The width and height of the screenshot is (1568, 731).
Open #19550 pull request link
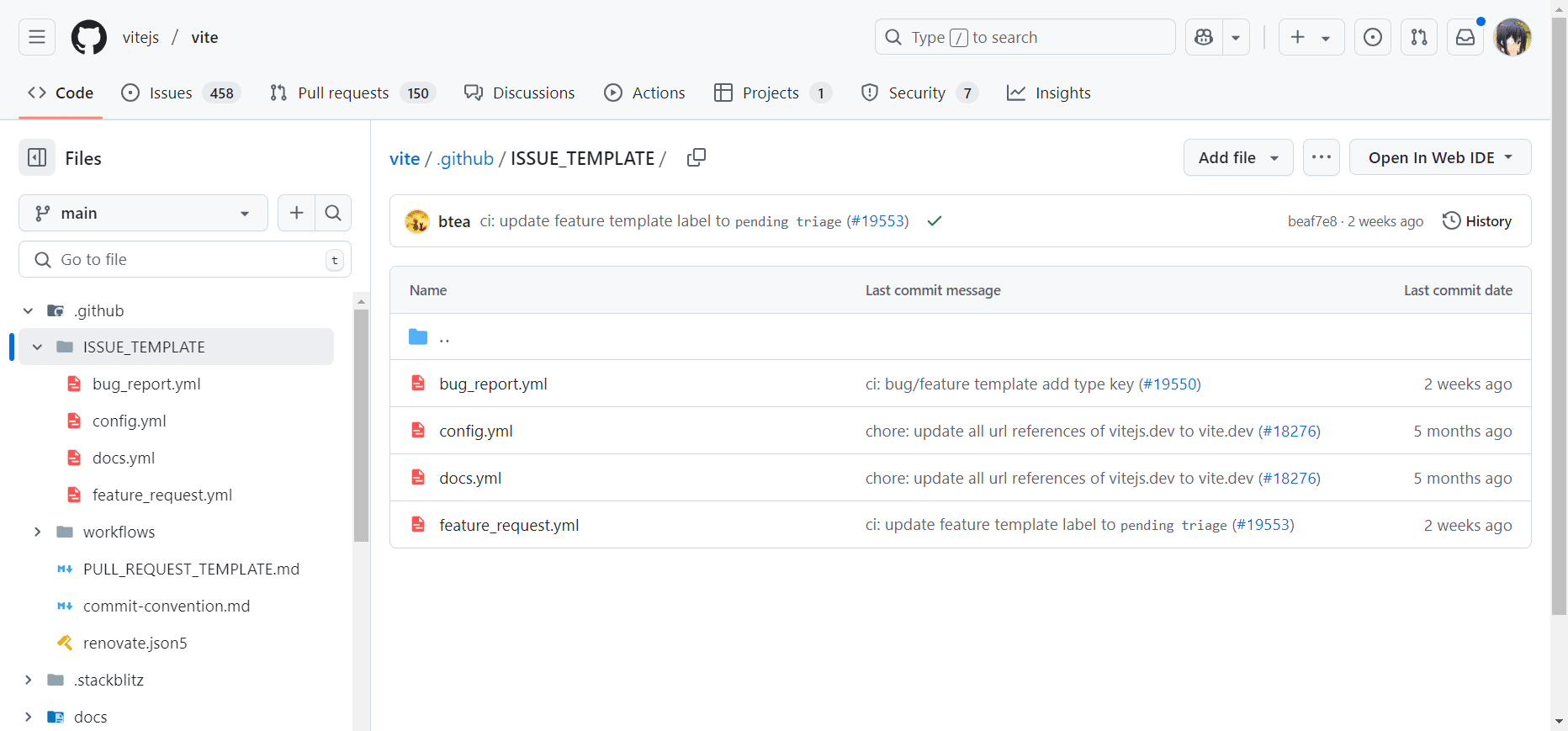click(x=1170, y=384)
